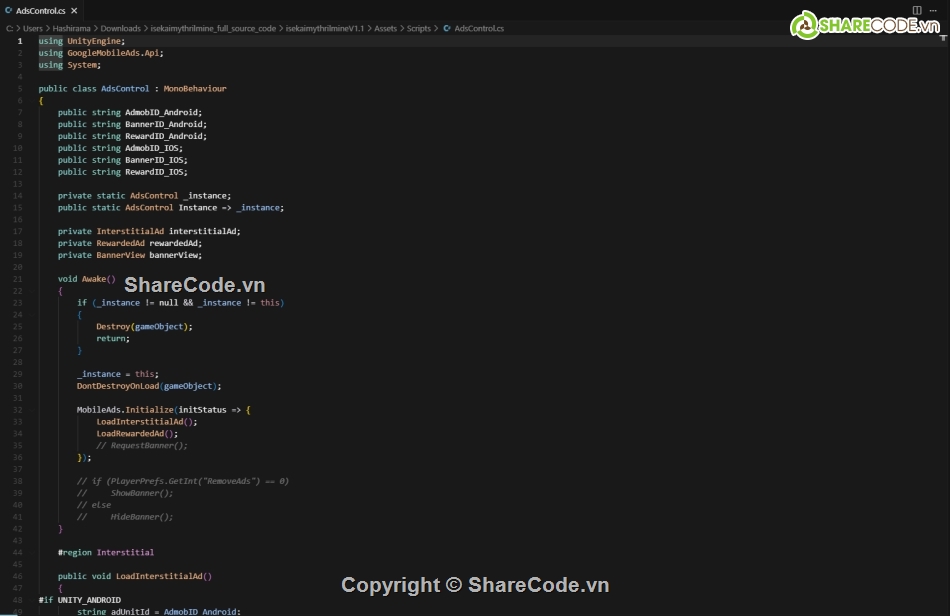Click the overview ruler marker at scrollbar top

click(x=943, y=38)
